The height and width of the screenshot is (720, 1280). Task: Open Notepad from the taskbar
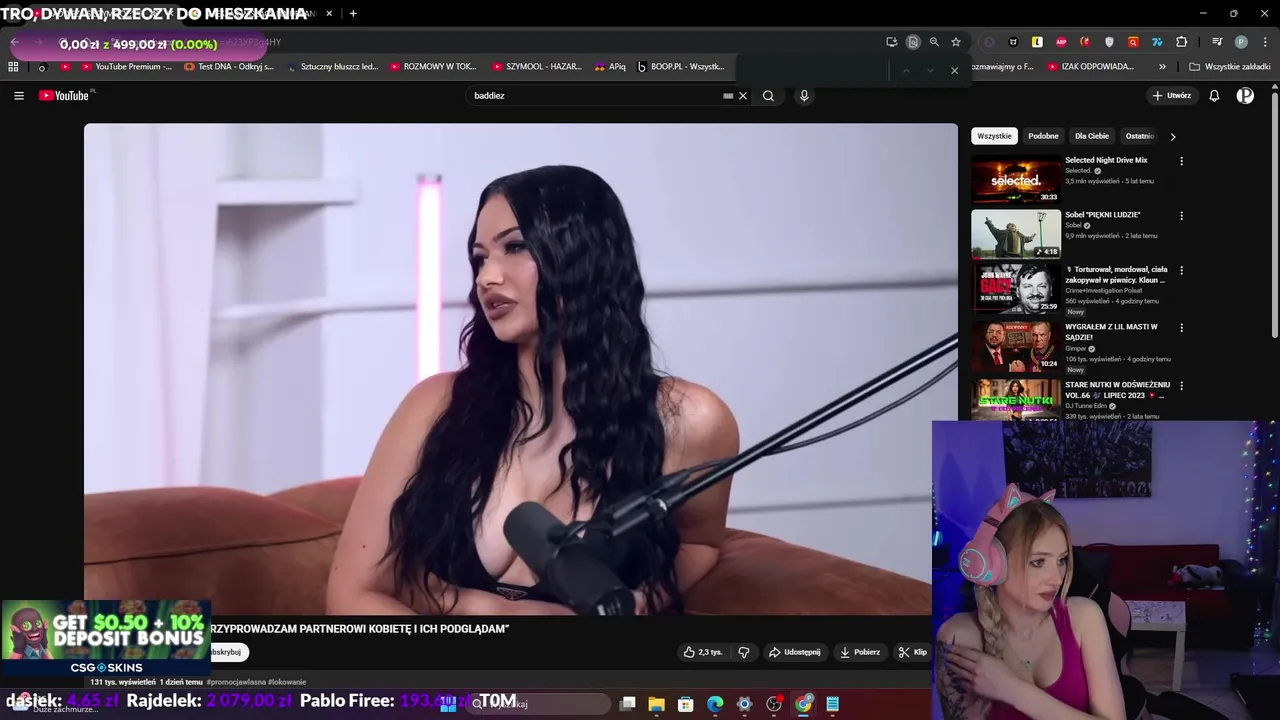tap(832, 704)
